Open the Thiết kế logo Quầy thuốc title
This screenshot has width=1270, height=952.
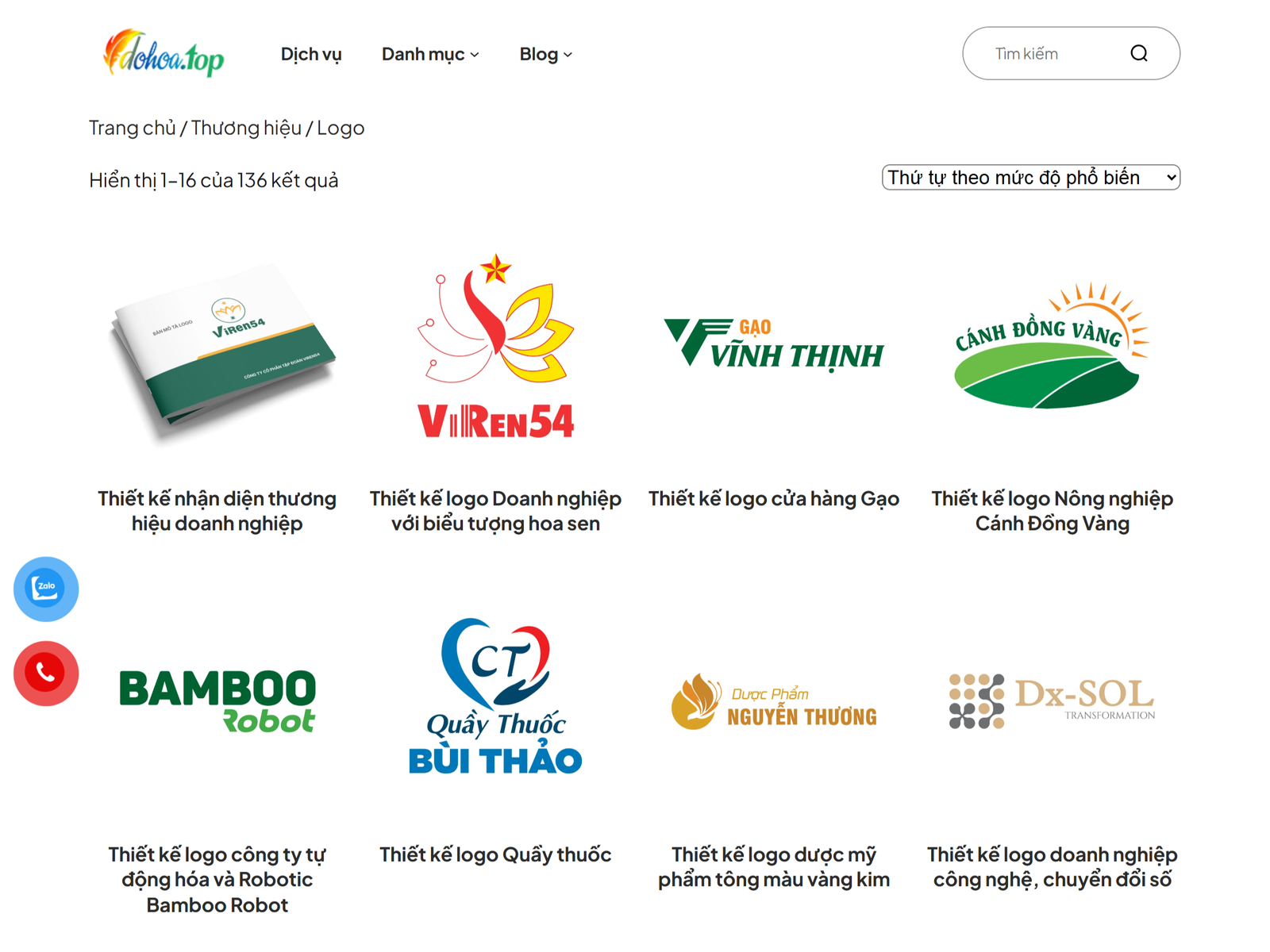pyautogui.click(x=495, y=854)
